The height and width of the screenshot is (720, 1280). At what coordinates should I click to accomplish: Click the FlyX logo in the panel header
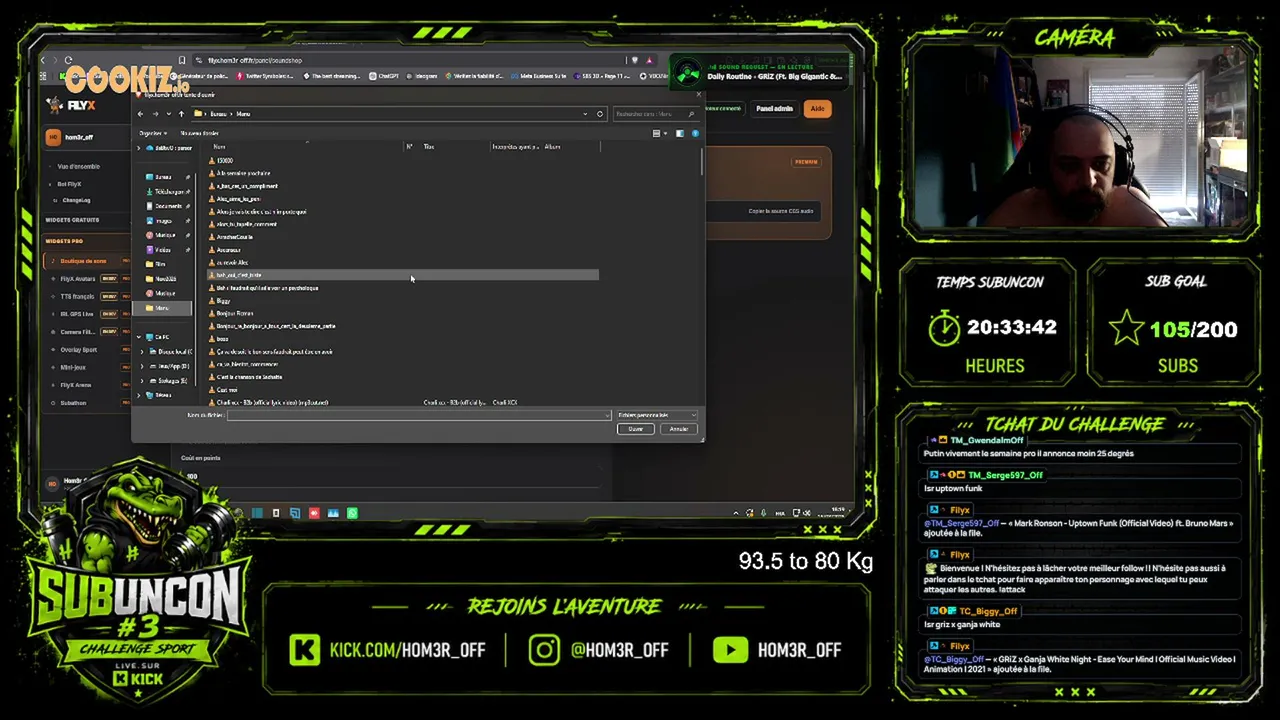[x=71, y=105]
